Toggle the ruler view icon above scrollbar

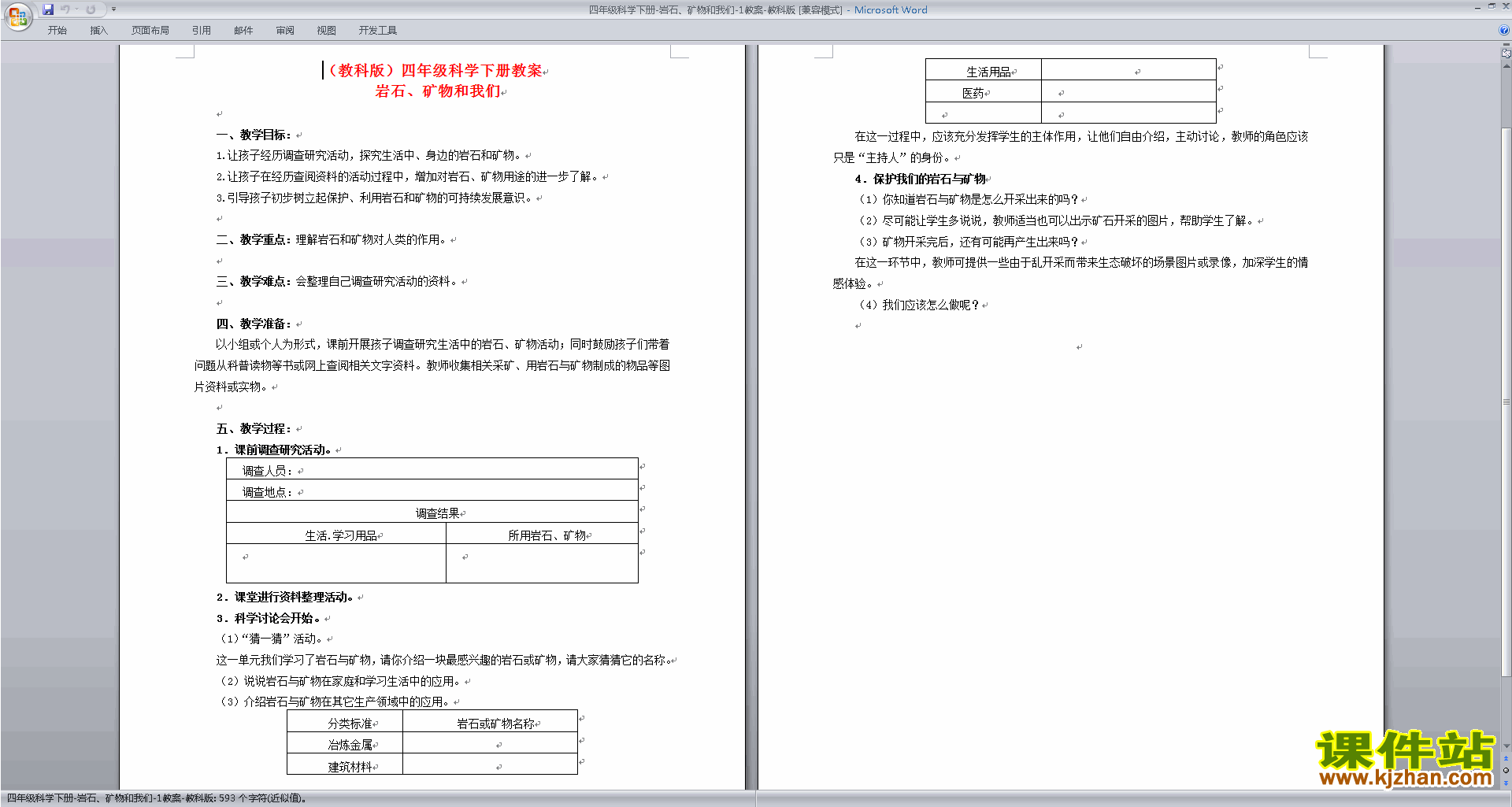[1506, 54]
